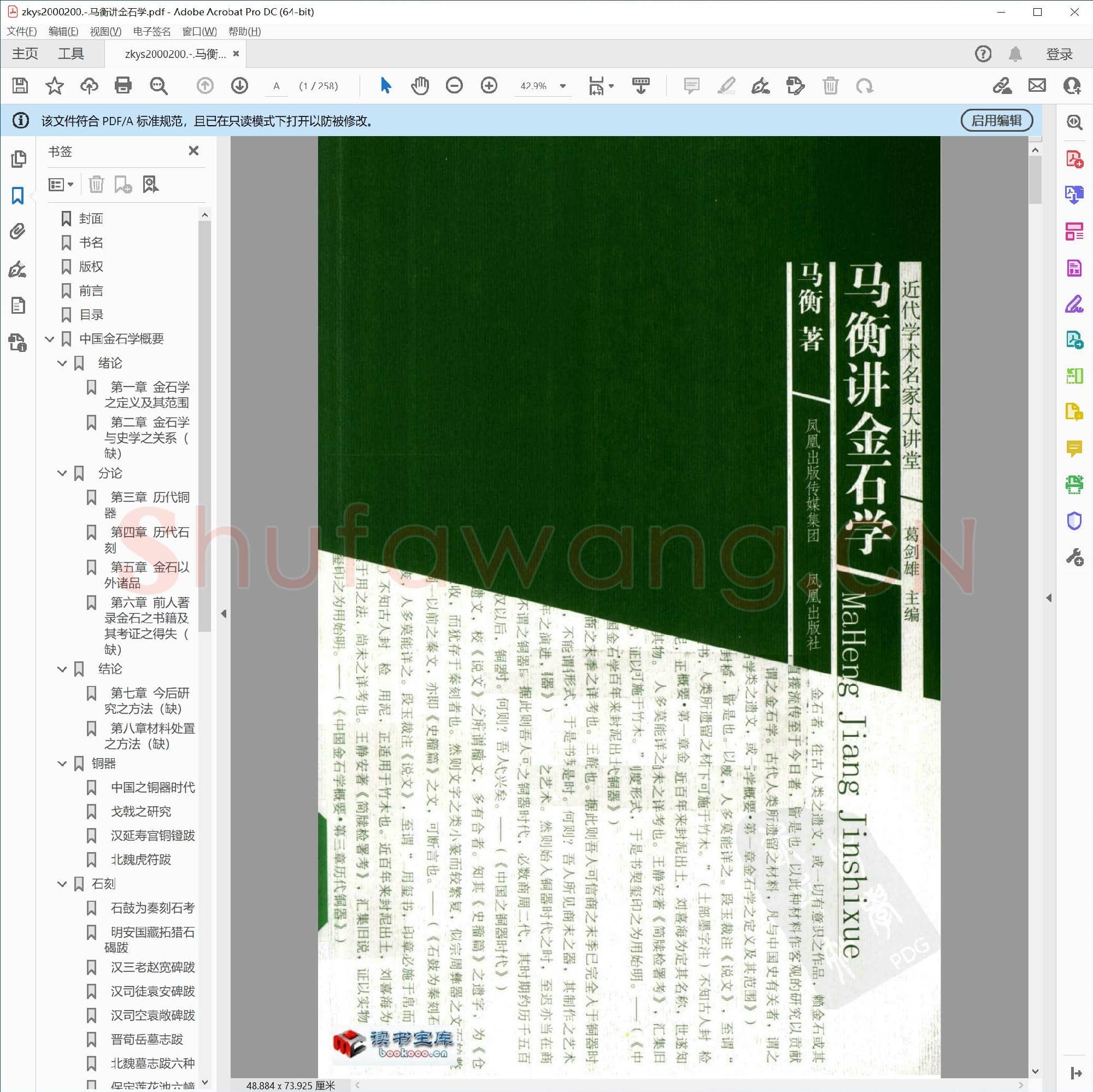This screenshot has width=1093, height=1092.
Task: Collapse the navigation pane with its side arrow
Action: coord(224,613)
